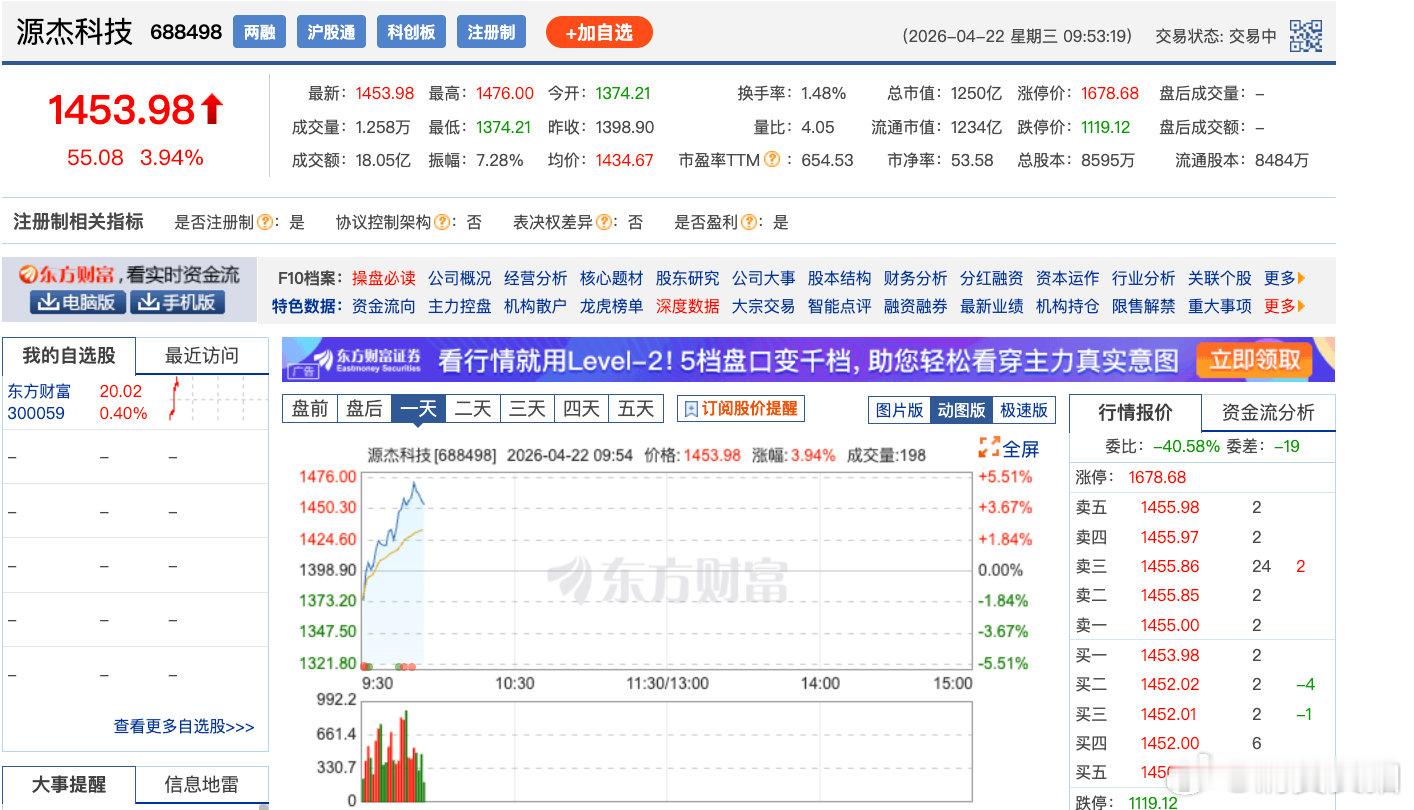1414x810 pixels.
Task: Open 大宗交易 link
Action: point(764,306)
